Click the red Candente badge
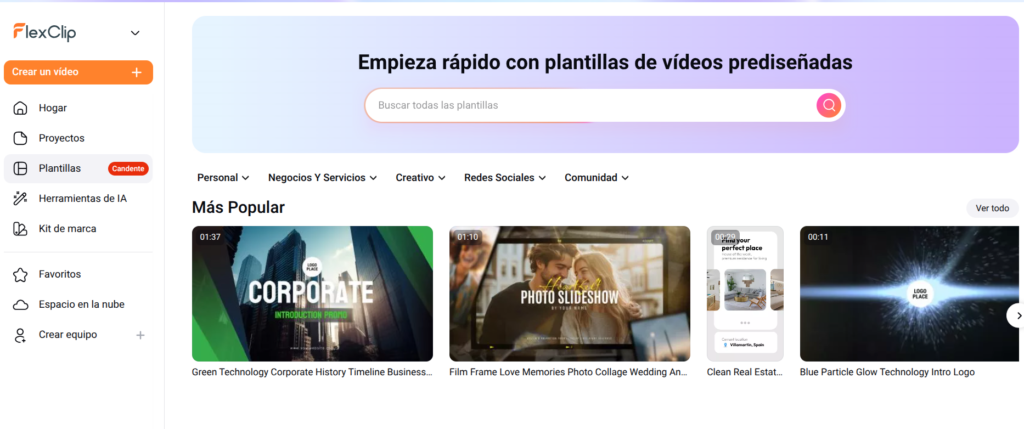 128,168
